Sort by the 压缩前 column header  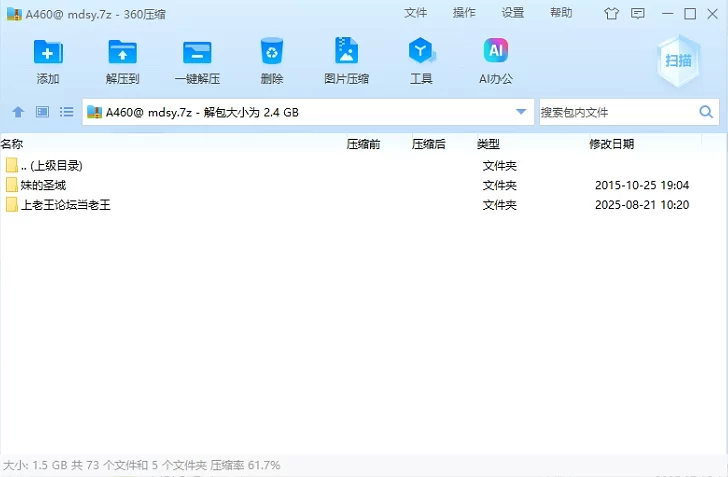363,144
